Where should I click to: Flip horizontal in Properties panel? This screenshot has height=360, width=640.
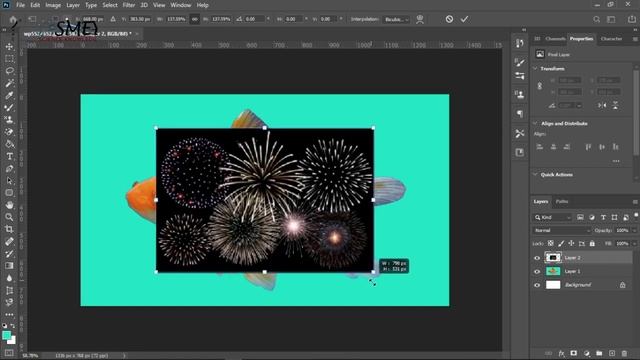coord(602,105)
